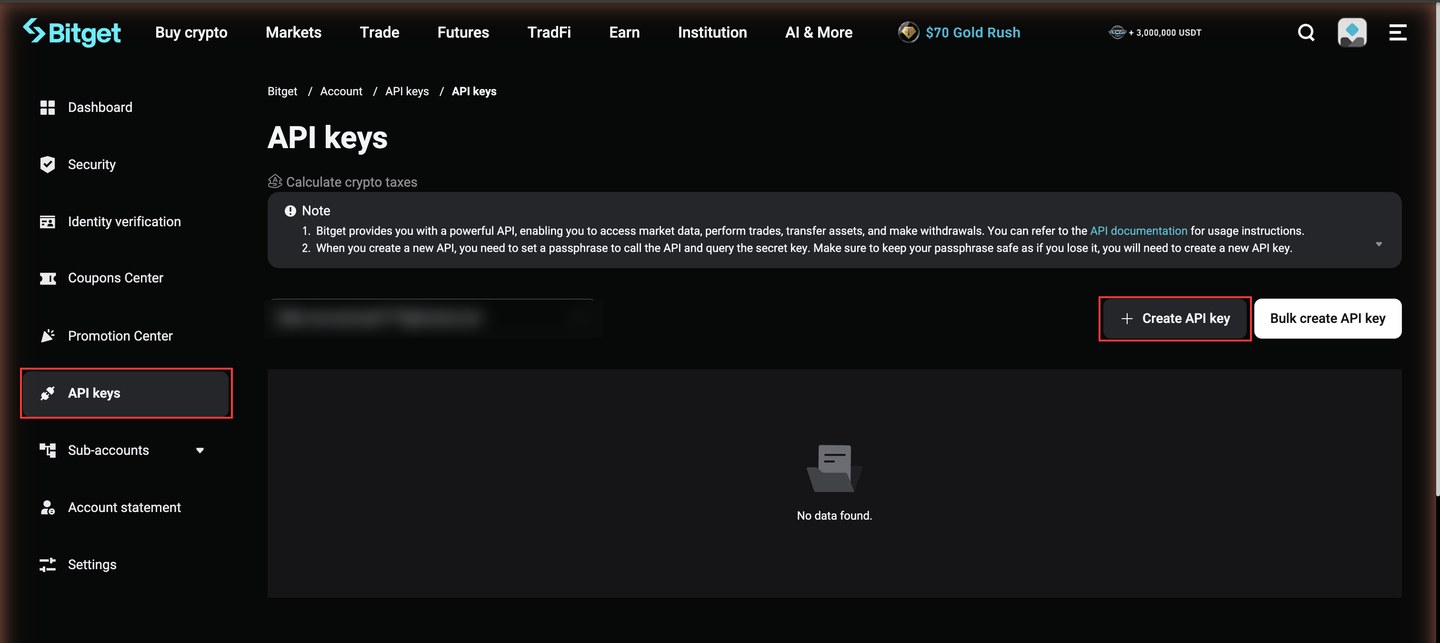
Task: Open the Futures menu
Action: tap(463, 32)
